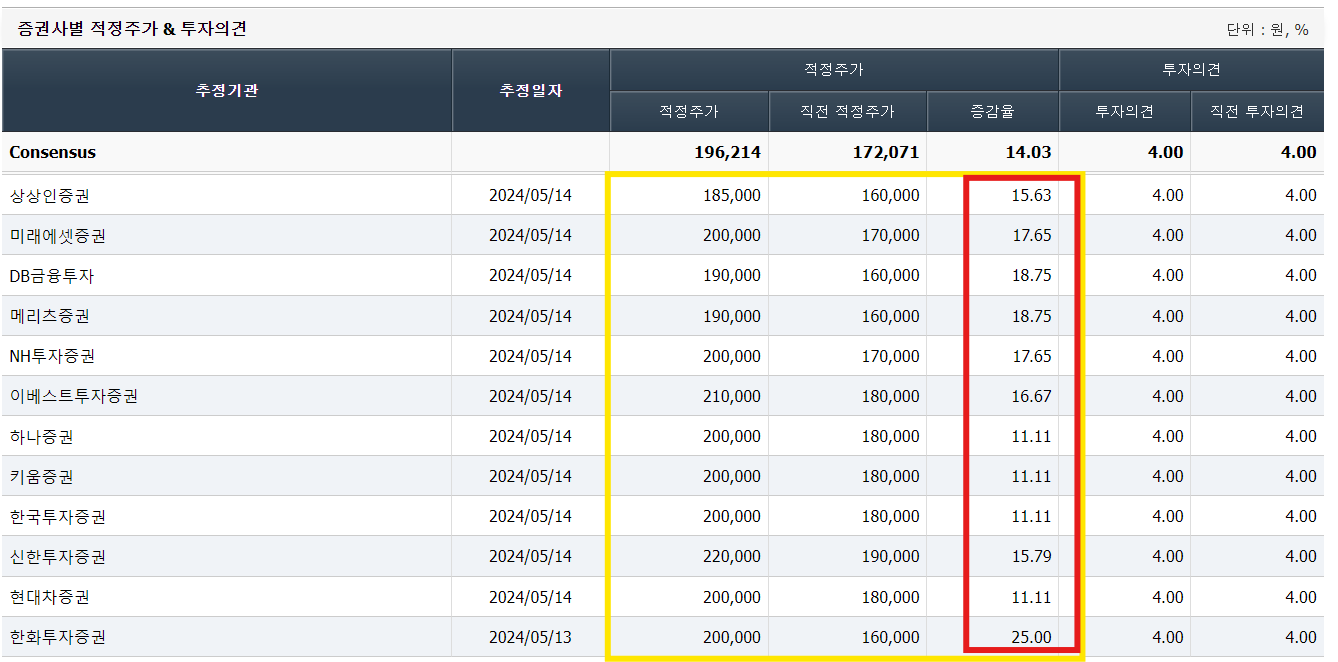This screenshot has width=1338, height=662.
Task: Click the date cell in the 현대차증권 row
Action: (x=530, y=597)
